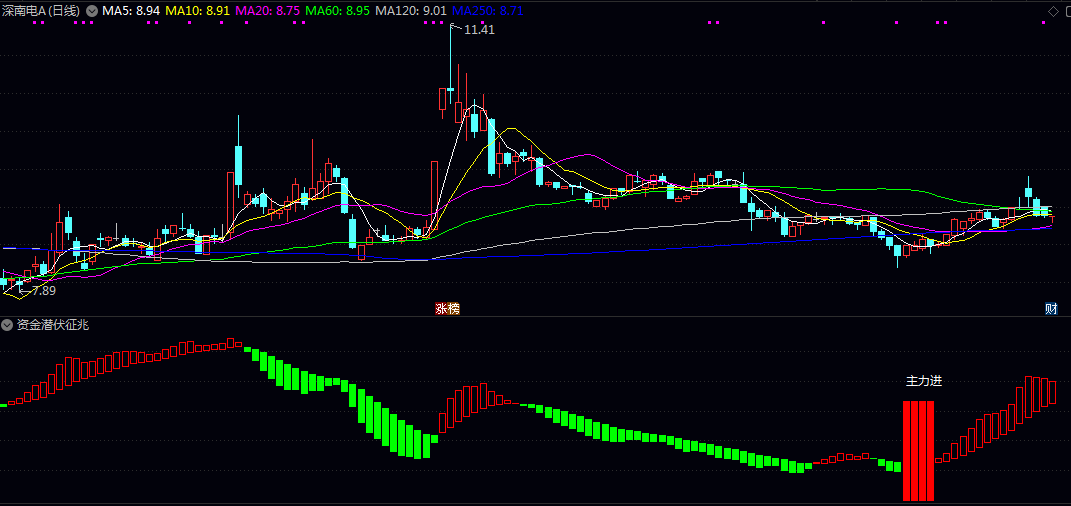
Task: Click the tall red 主力进 signal bars
Action: point(918,451)
